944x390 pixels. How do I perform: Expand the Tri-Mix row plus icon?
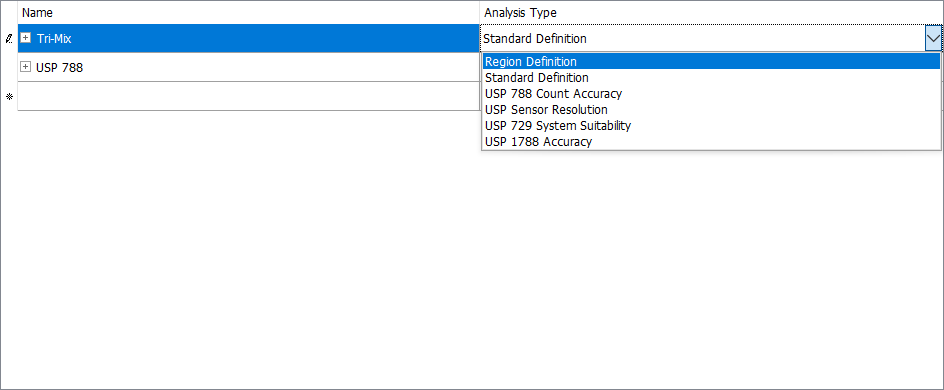[25, 38]
